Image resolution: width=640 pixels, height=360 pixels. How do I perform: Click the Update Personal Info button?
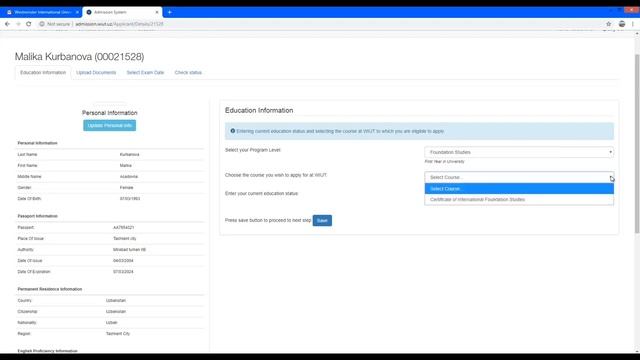coord(109,125)
